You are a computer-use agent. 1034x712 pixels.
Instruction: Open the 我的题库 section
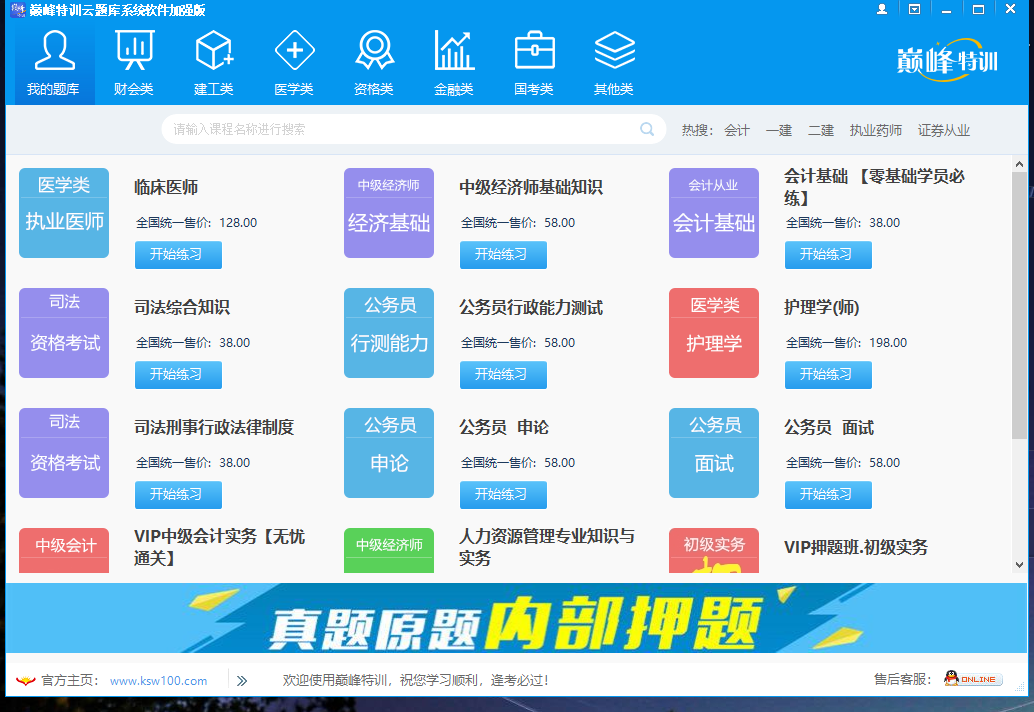53,63
